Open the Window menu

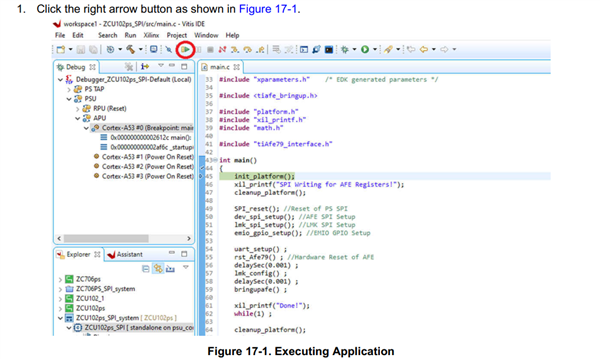[x=206, y=35]
